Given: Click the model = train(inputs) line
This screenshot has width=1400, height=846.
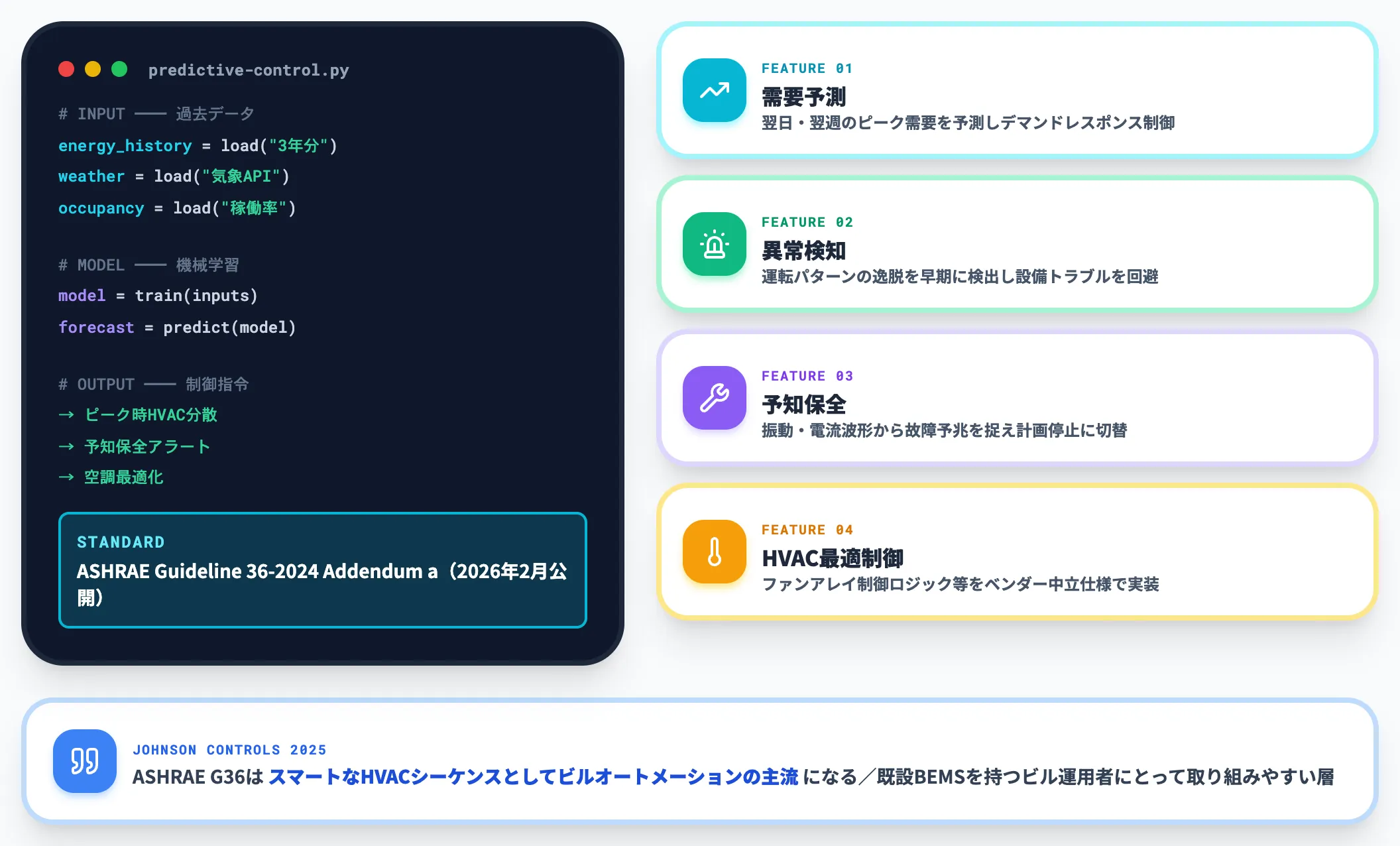Looking at the screenshot, I should pos(158,296).
